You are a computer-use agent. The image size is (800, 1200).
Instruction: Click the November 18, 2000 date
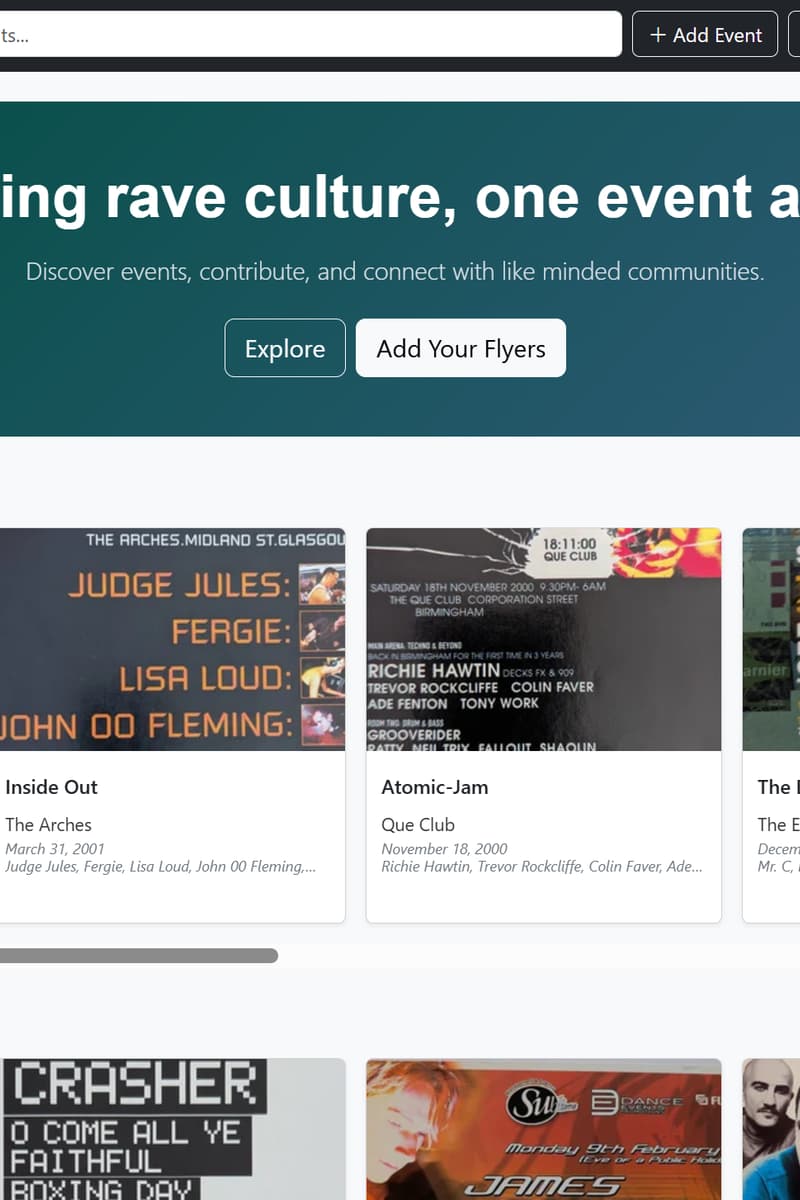pyautogui.click(x=444, y=849)
